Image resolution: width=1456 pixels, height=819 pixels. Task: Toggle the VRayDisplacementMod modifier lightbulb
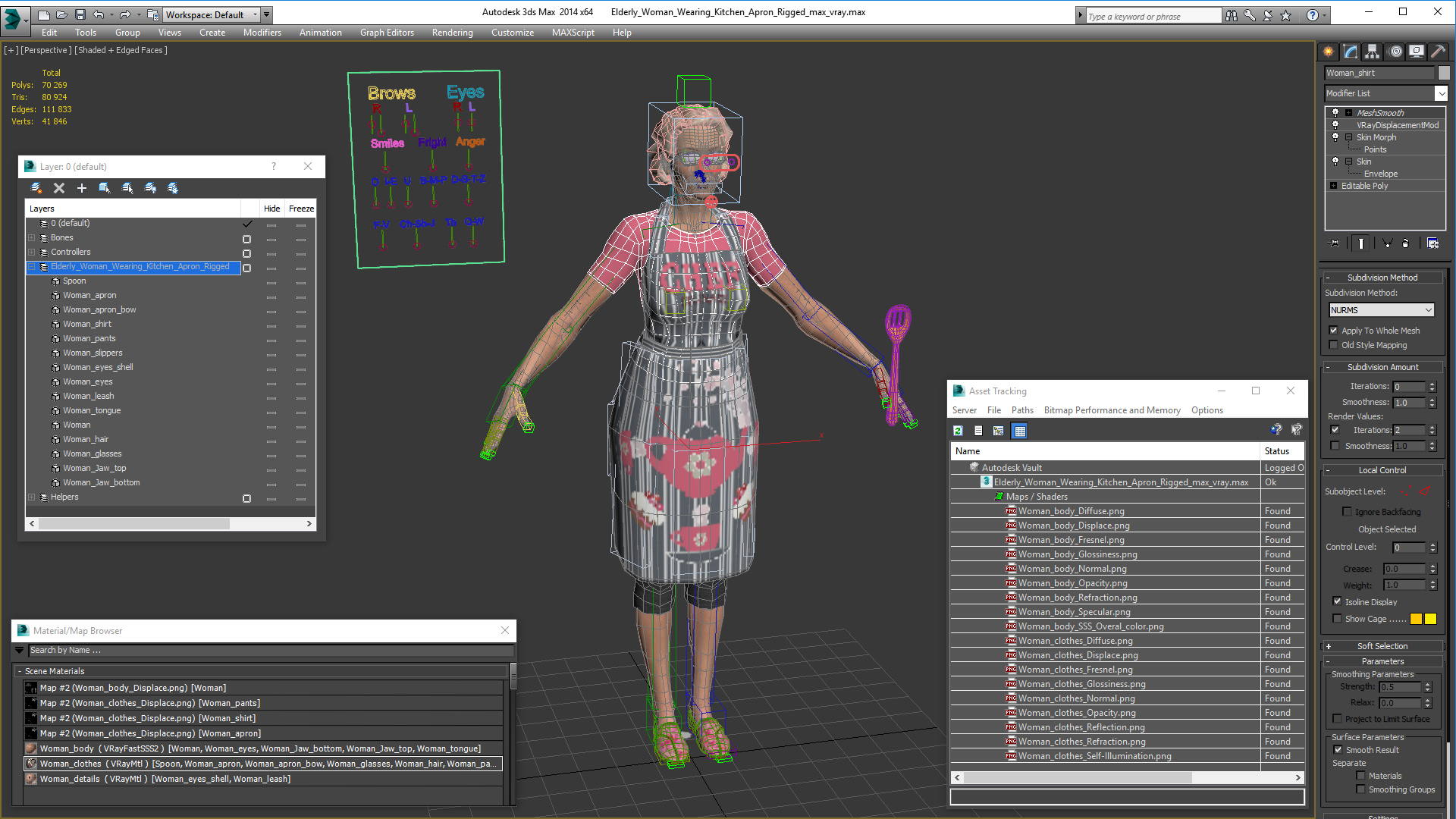point(1335,125)
